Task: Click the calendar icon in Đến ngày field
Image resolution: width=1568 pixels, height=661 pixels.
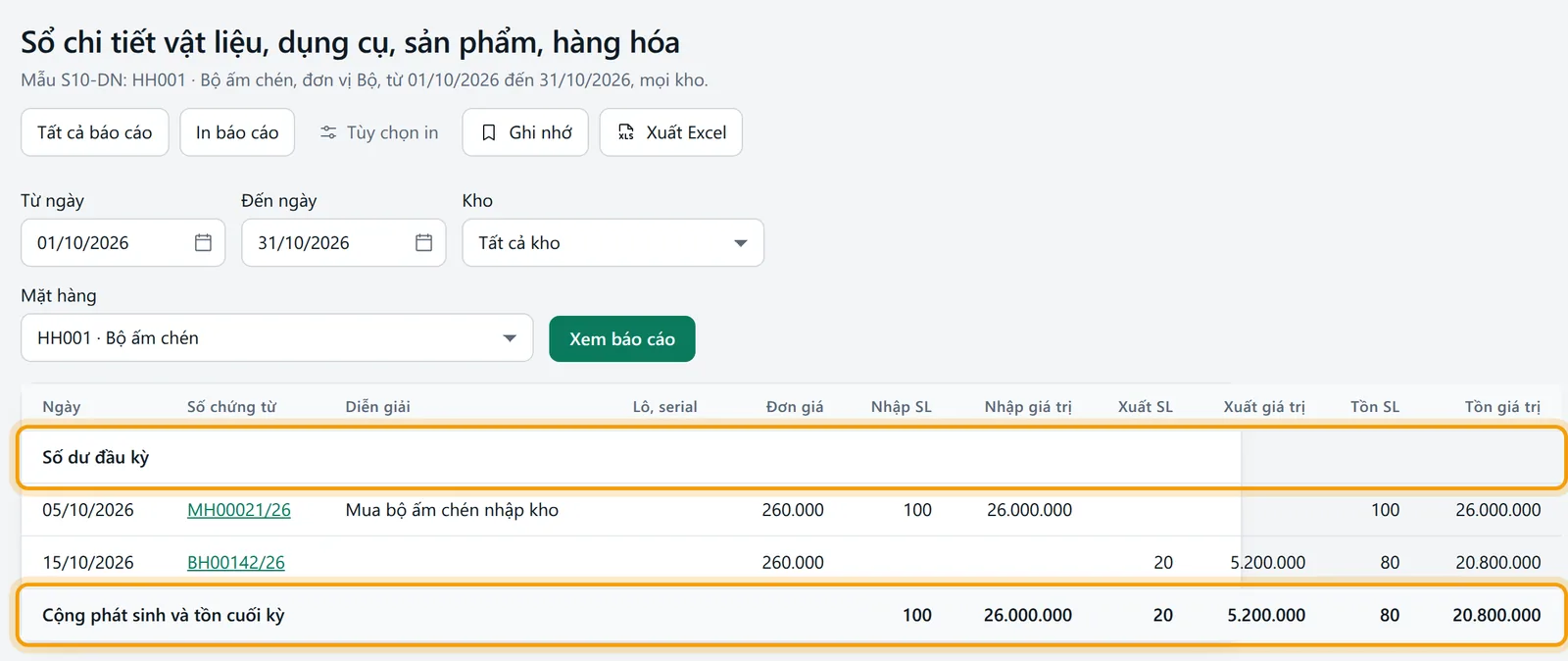Action: pyautogui.click(x=423, y=242)
